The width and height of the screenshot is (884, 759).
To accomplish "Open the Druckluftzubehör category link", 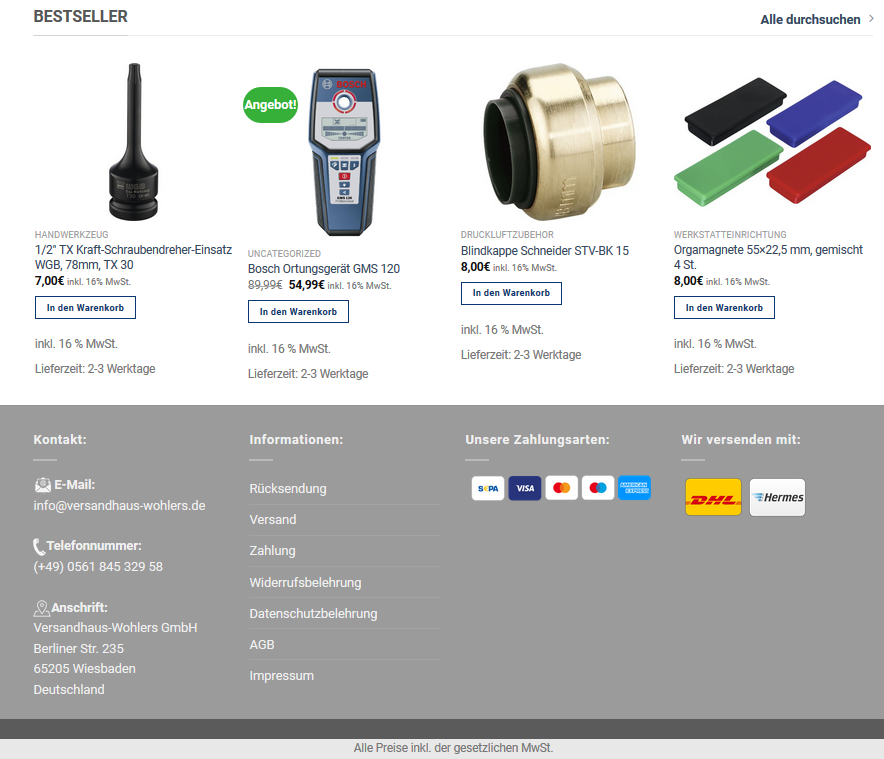I will click(507, 235).
